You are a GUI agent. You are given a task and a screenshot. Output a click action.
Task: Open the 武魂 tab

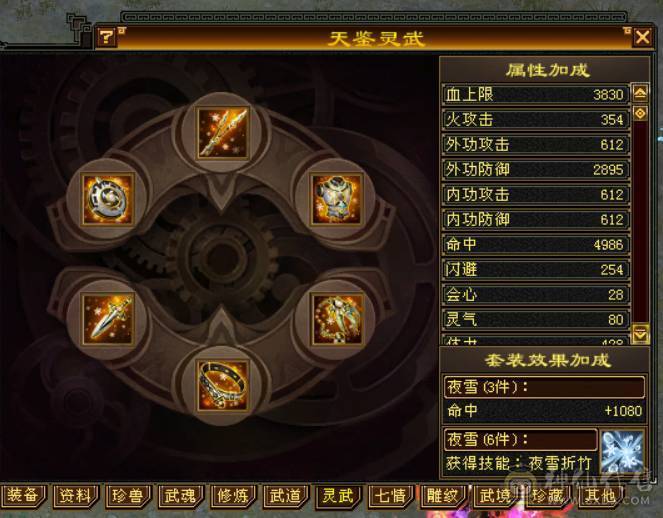(x=181, y=495)
